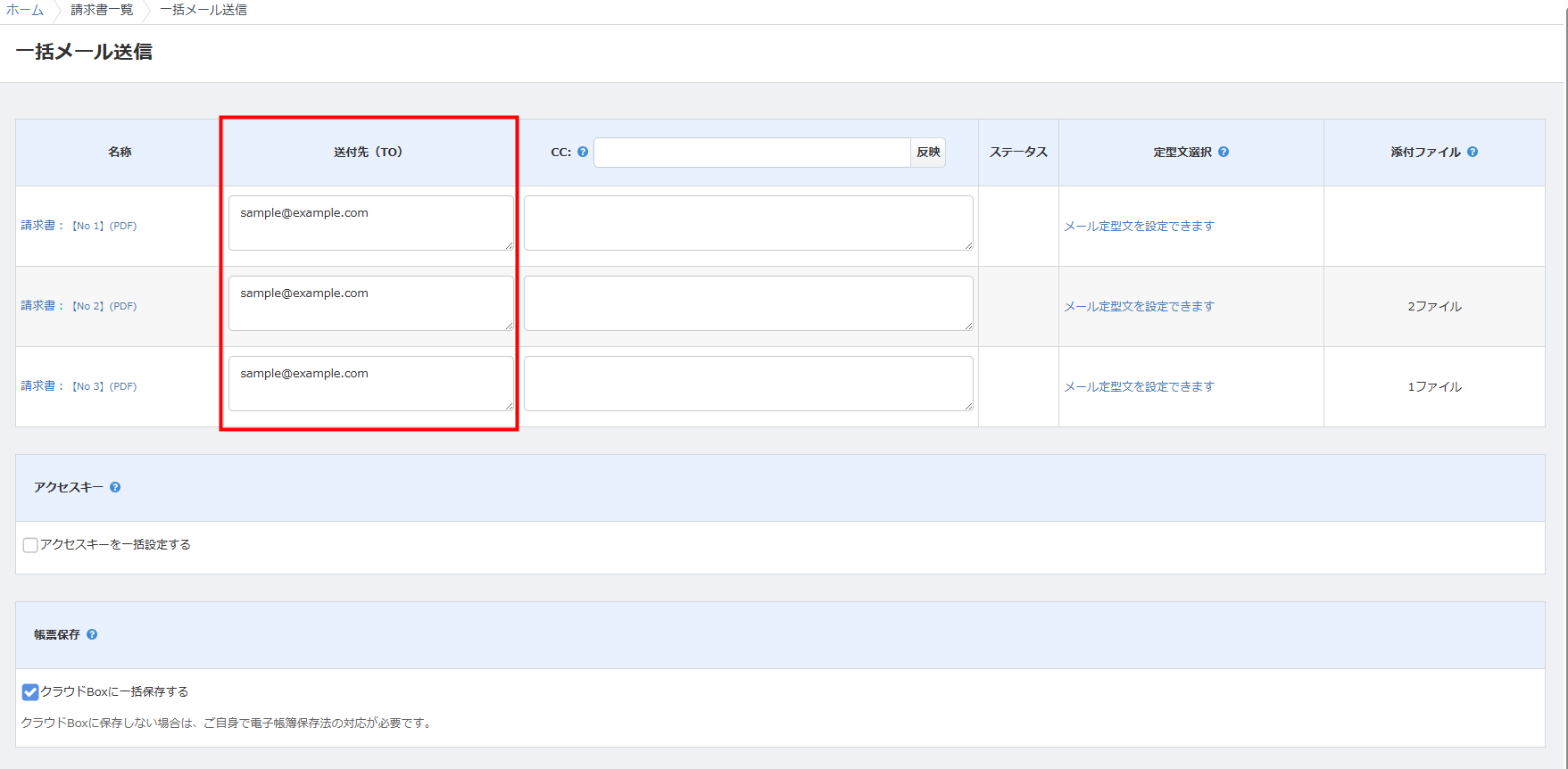Click 1ファイル attachment count in third row
This screenshot has width=1568, height=769.
click(x=1434, y=387)
